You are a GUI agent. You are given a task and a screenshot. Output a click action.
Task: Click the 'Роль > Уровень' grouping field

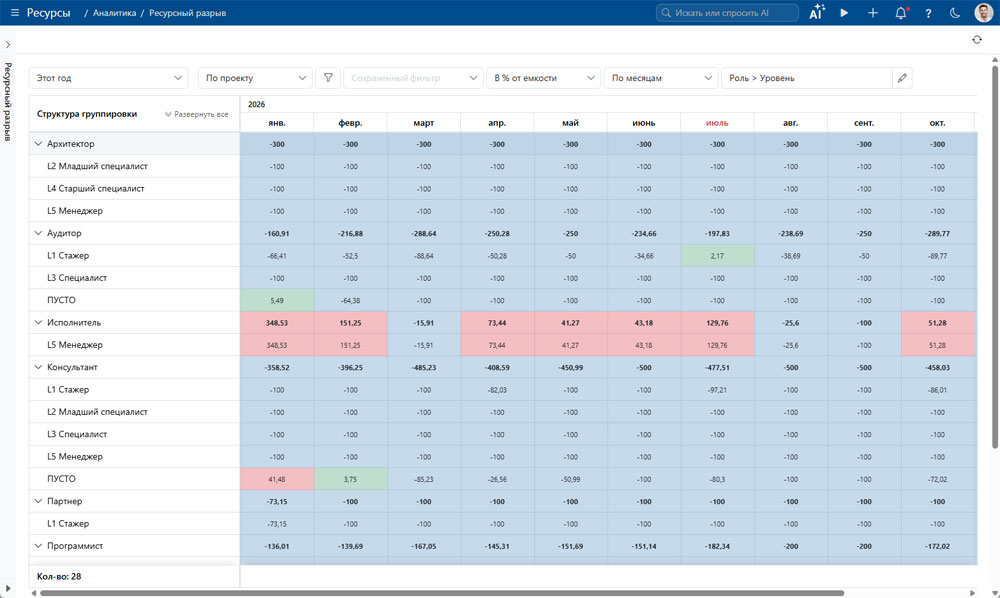coord(807,78)
